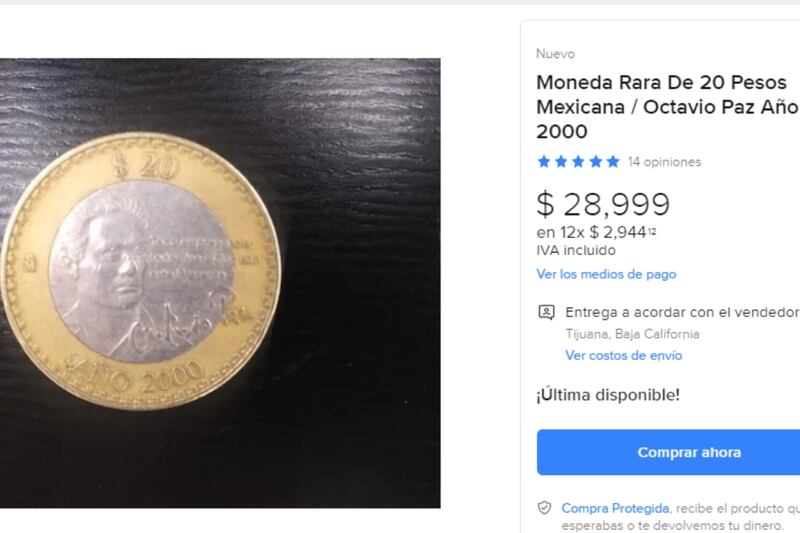This screenshot has height=533, width=800.
Task: Click the $ 28,999 price
Action: coord(603,204)
